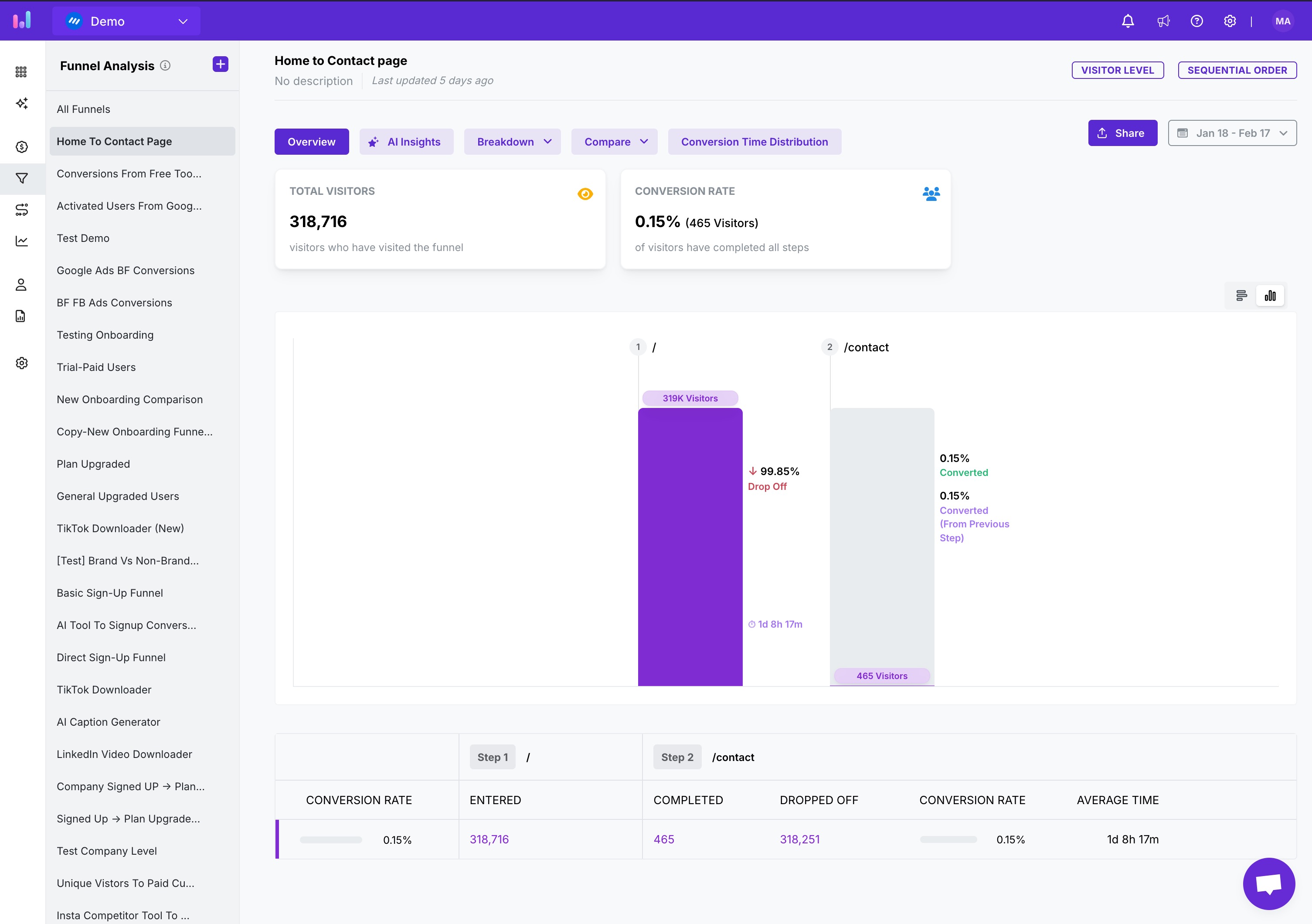
Task: Click the Share button
Action: (1122, 133)
